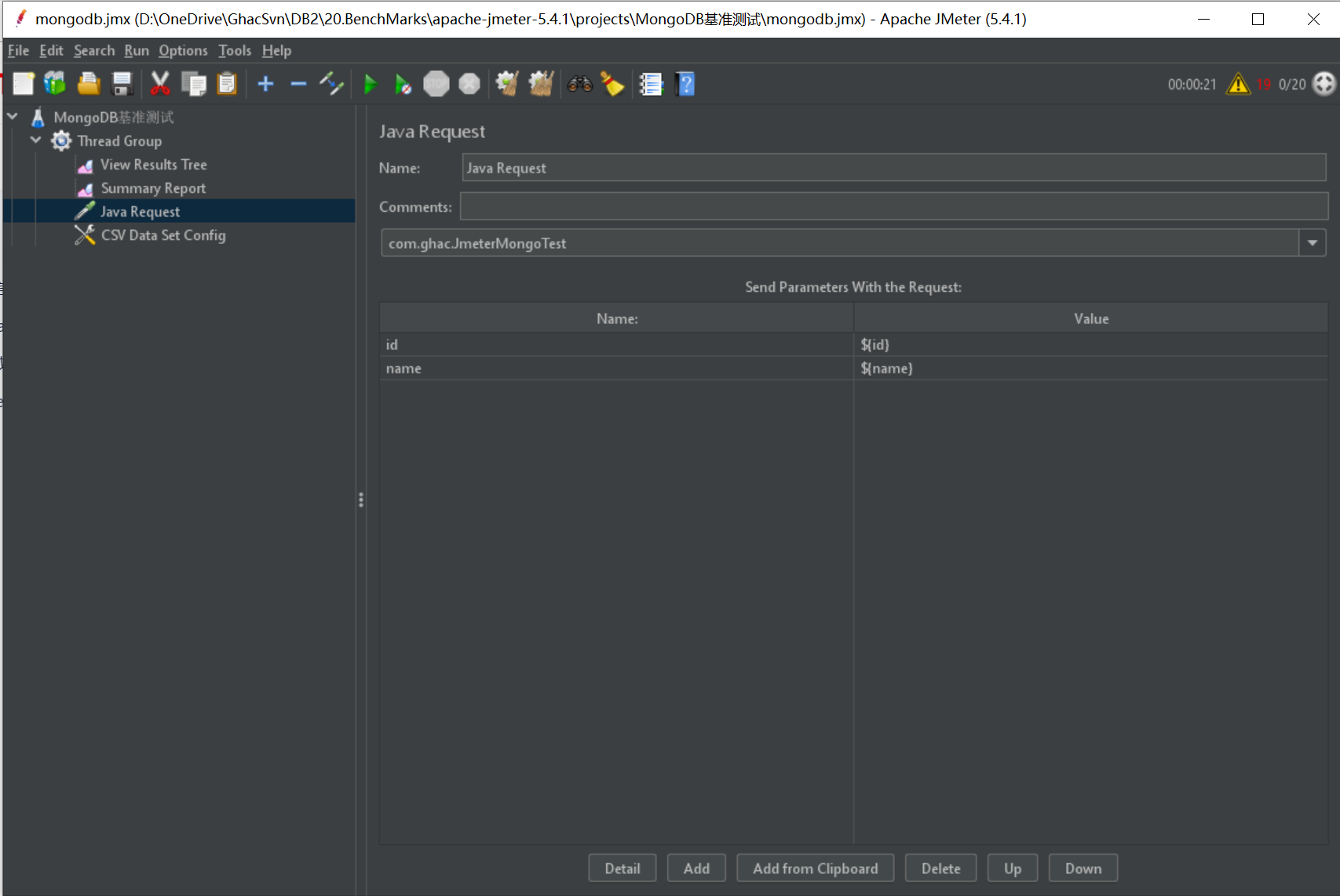Select Thread Group in the tree

pos(119,141)
